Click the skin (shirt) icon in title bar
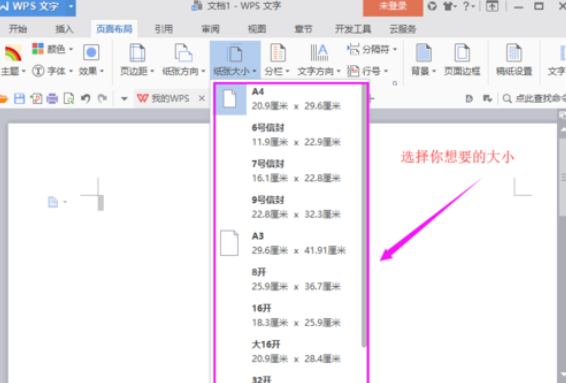Image resolution: width=566 pixels, height=383 pixels. click(x=449, y=6)
